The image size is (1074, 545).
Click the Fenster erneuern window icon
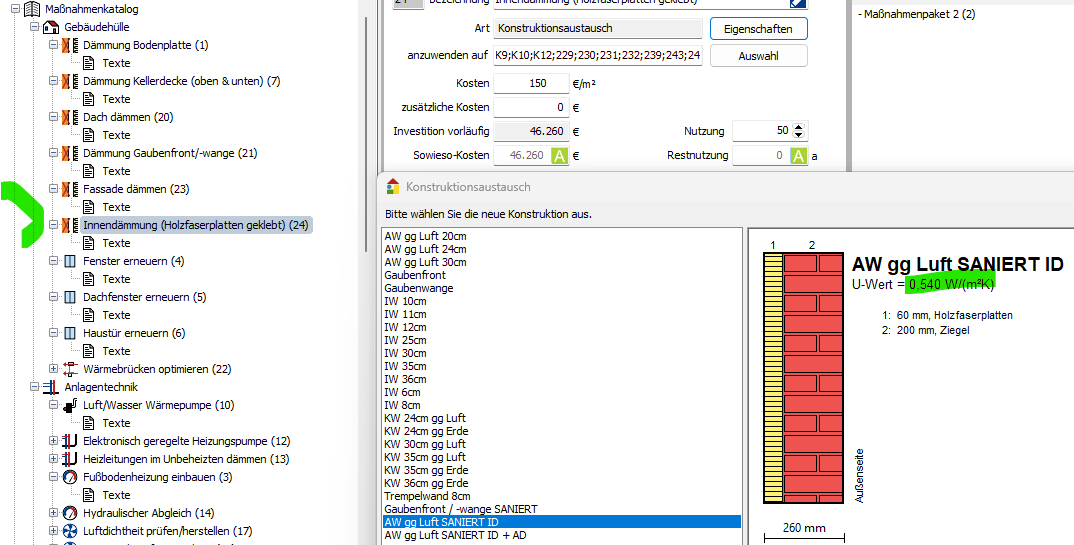[x=70, y=261]
